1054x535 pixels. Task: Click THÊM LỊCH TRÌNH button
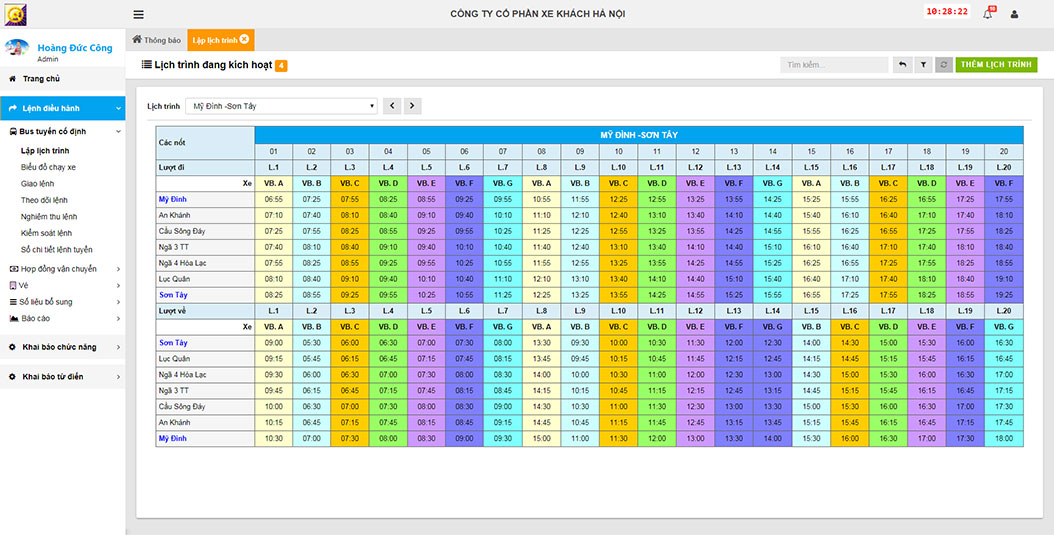coord(996,65)
